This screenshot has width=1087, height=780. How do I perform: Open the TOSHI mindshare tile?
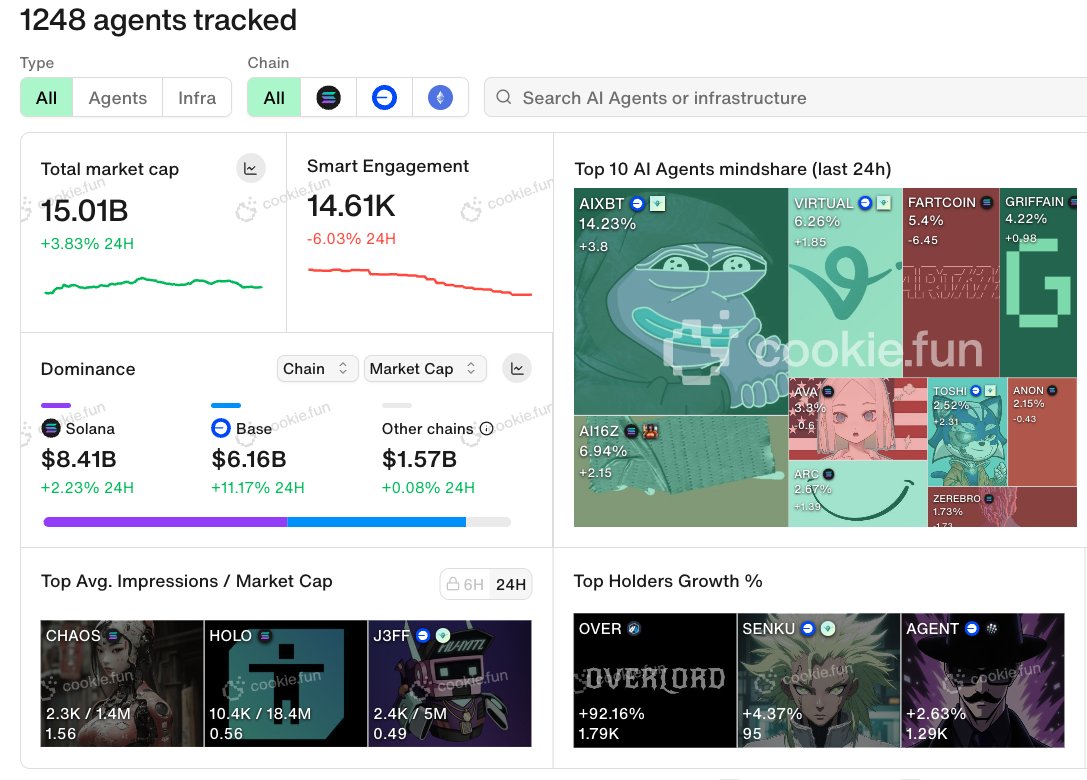(x=968, y=432)
